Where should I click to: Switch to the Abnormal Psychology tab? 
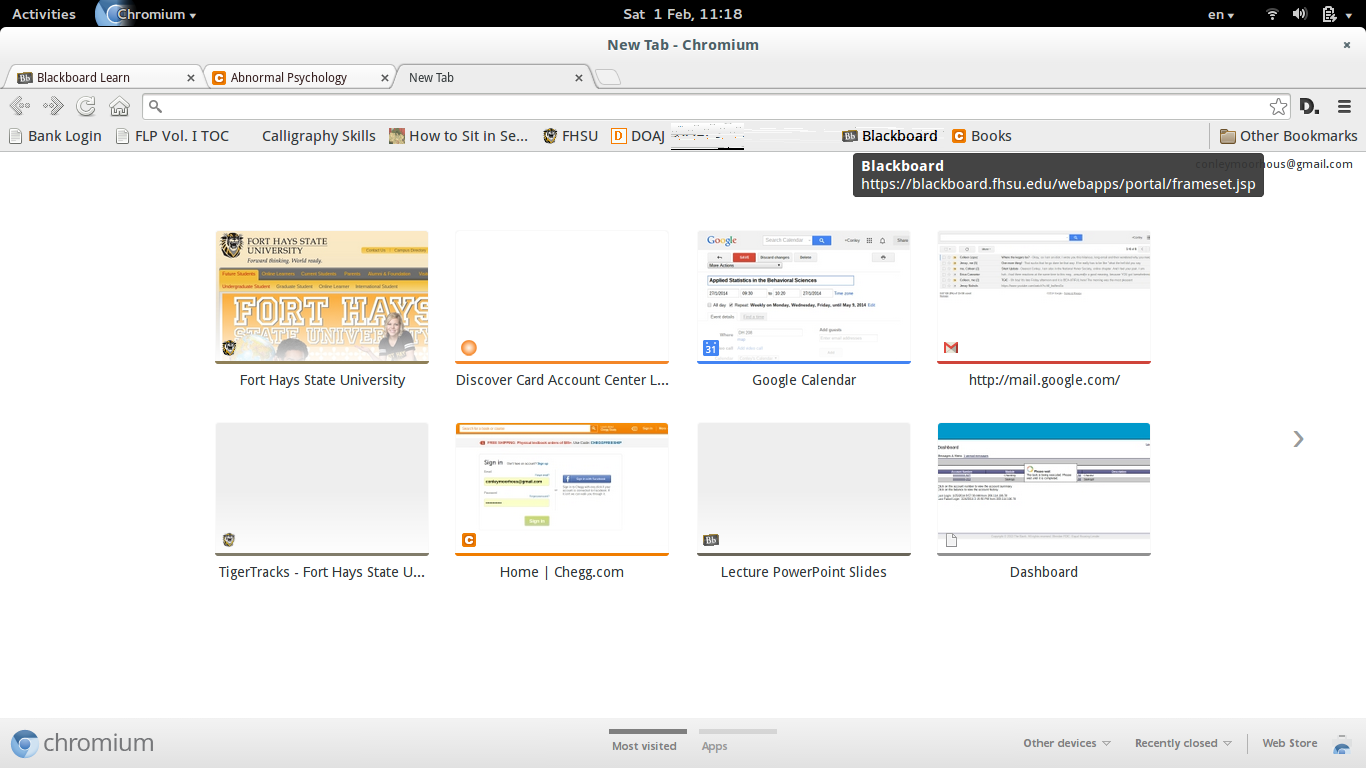click(295, 77)
